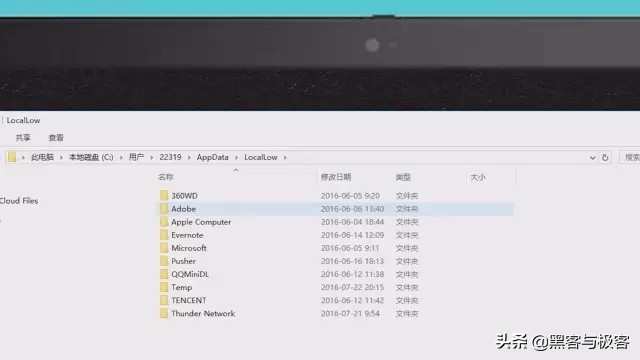Click the TENCENT folder icon

pyautogui.click(x=164, y=300)
